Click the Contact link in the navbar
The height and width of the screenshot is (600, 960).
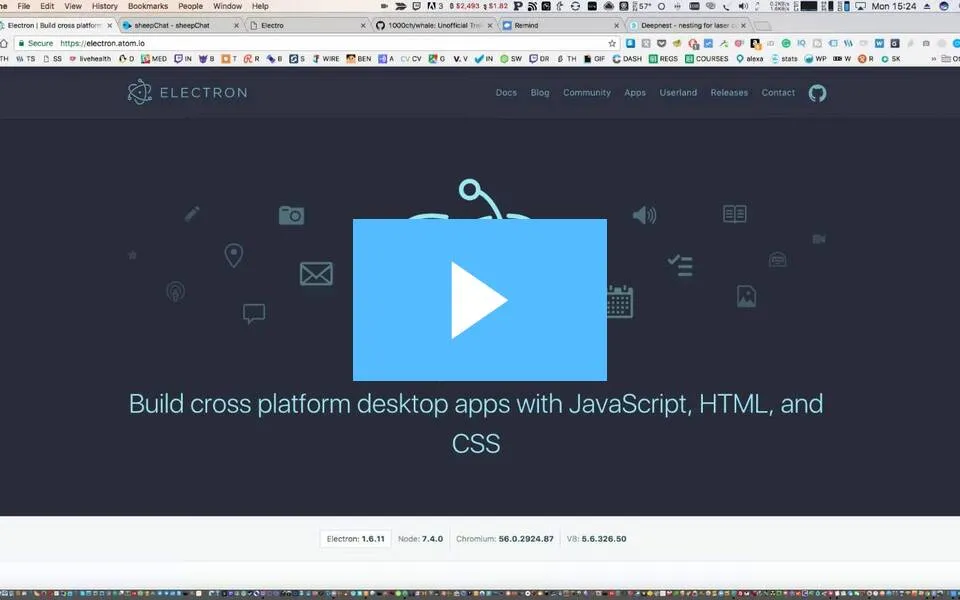(x=778, y=92)
